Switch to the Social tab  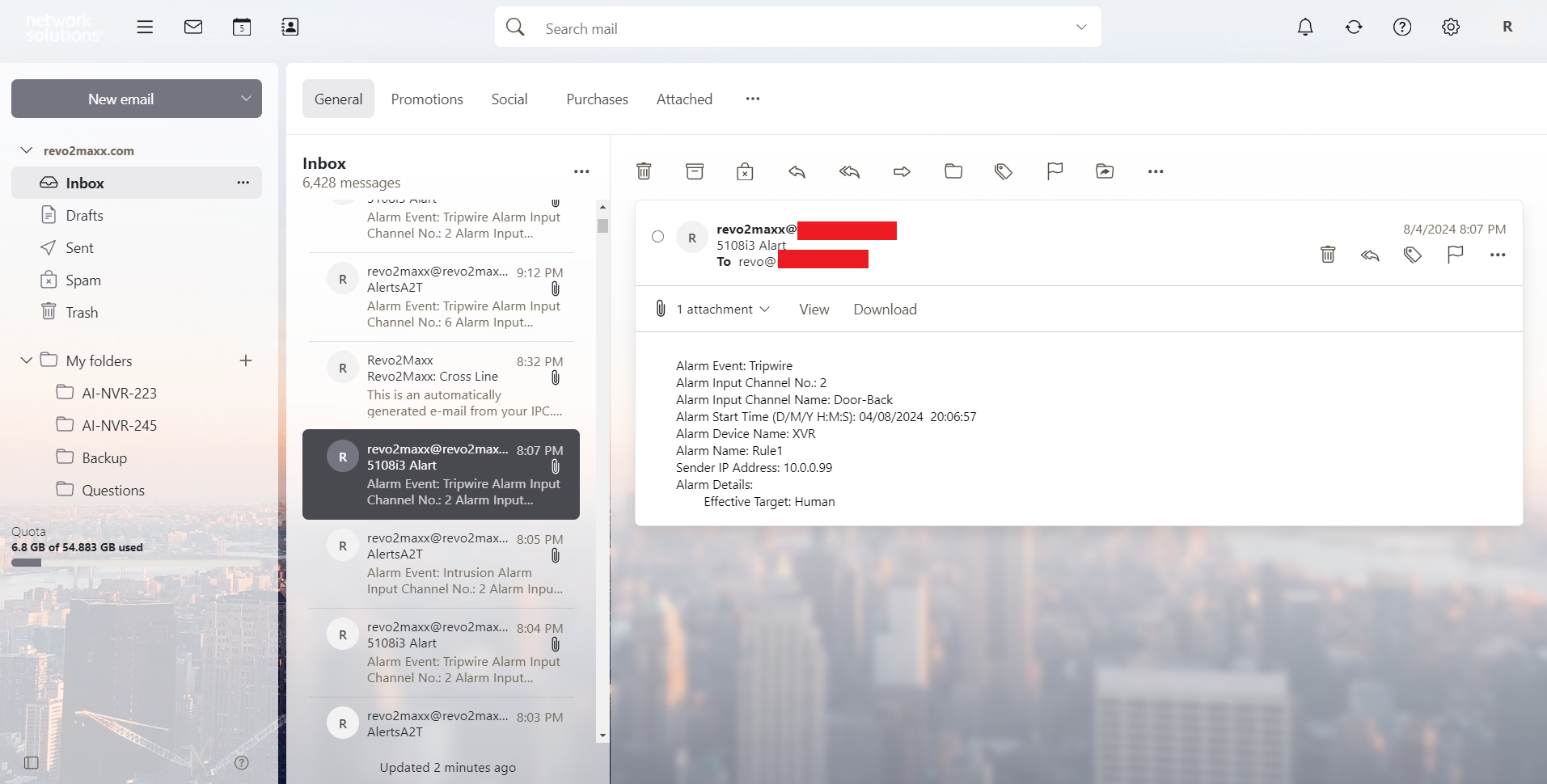tap(509, 99)
